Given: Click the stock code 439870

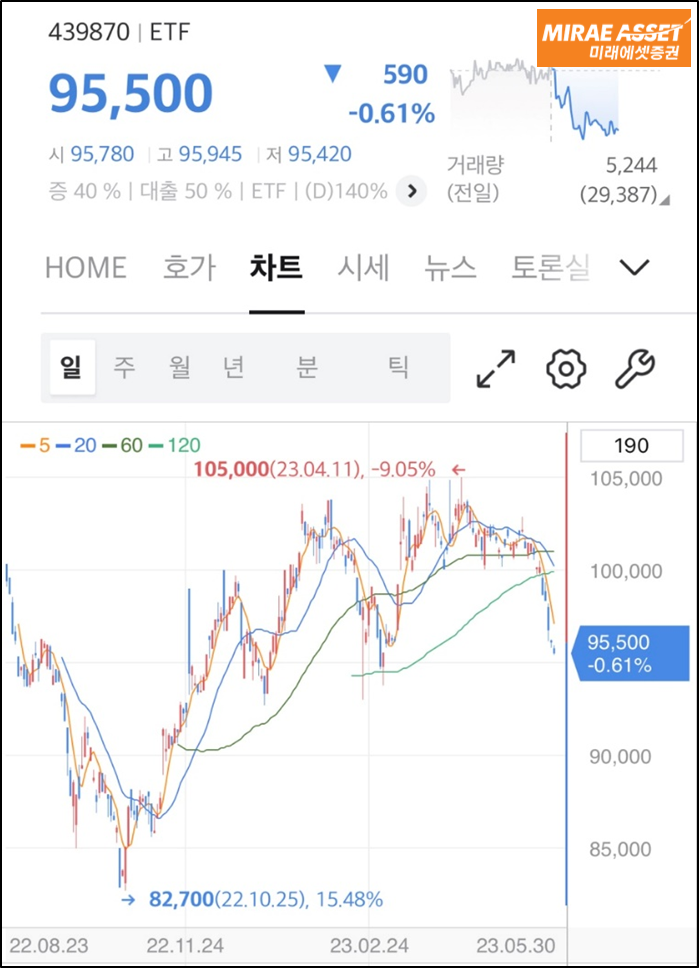Looking at the screenshot, I should tap(90, 31).
